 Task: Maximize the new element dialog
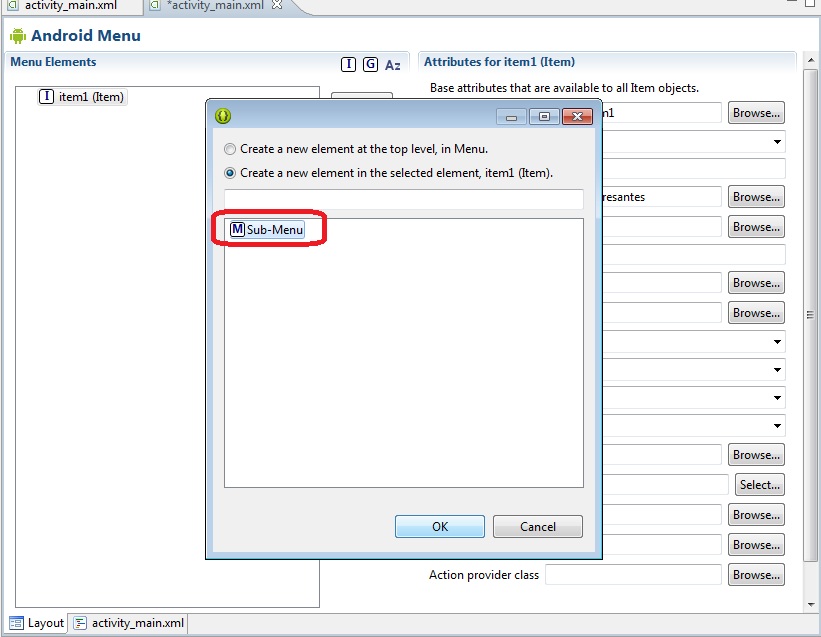pos(544,116)
